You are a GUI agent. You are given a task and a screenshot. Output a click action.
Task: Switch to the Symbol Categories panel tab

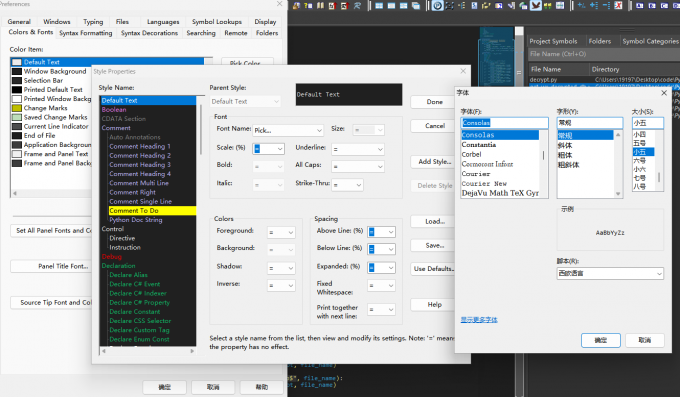click(x=650, y=41)
